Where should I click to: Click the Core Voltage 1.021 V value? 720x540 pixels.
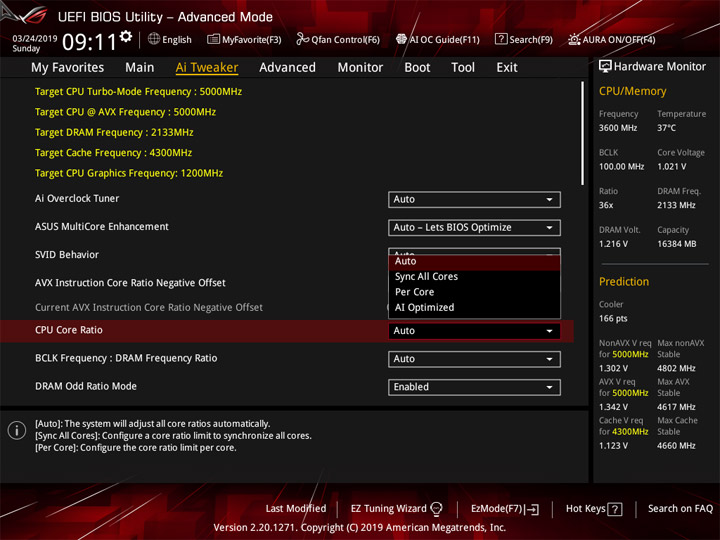pyautogui.click(x=671, y=167)
